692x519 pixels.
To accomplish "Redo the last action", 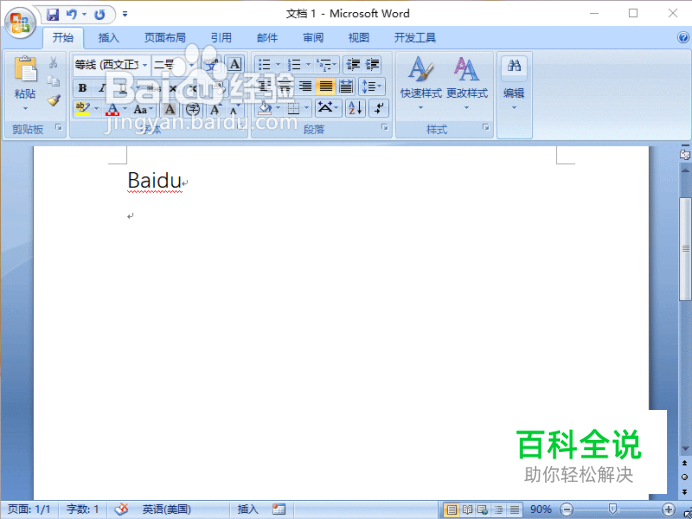I will tap(100, 15).
